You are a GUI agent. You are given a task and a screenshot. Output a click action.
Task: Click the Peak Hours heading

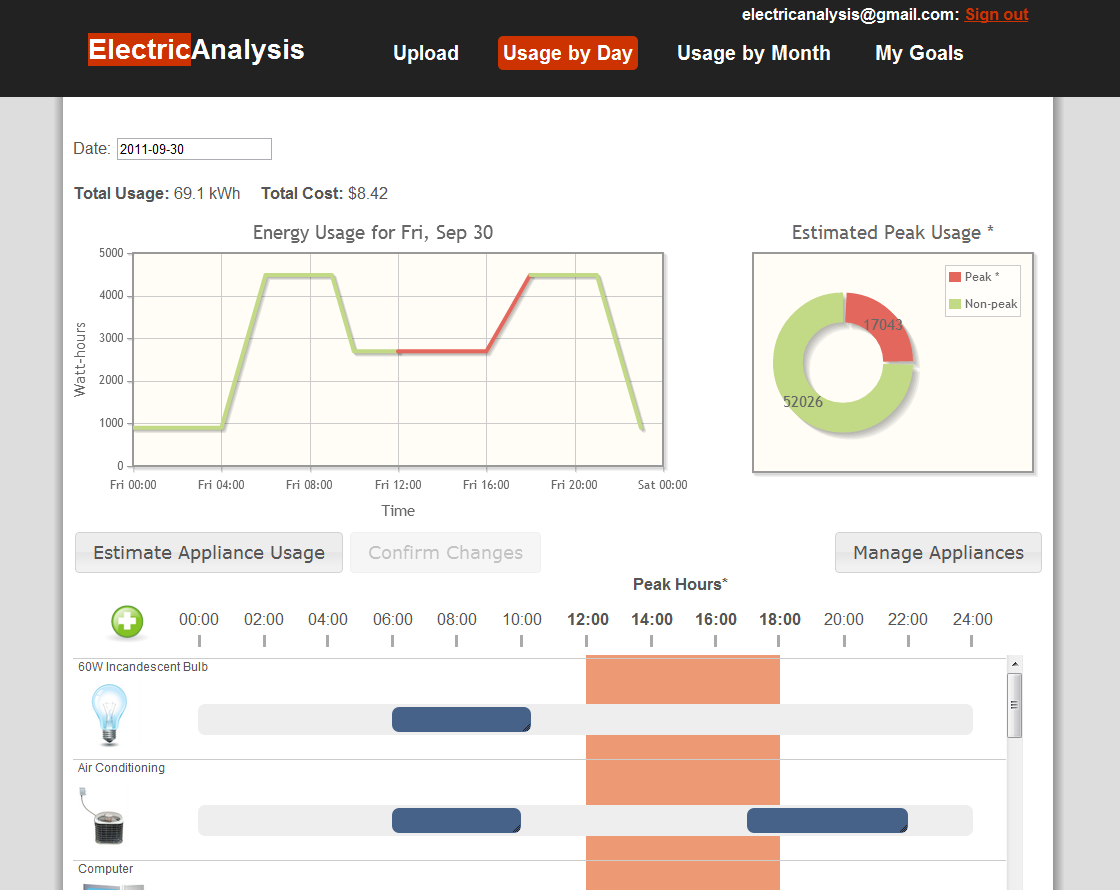(x=680, y=584)
